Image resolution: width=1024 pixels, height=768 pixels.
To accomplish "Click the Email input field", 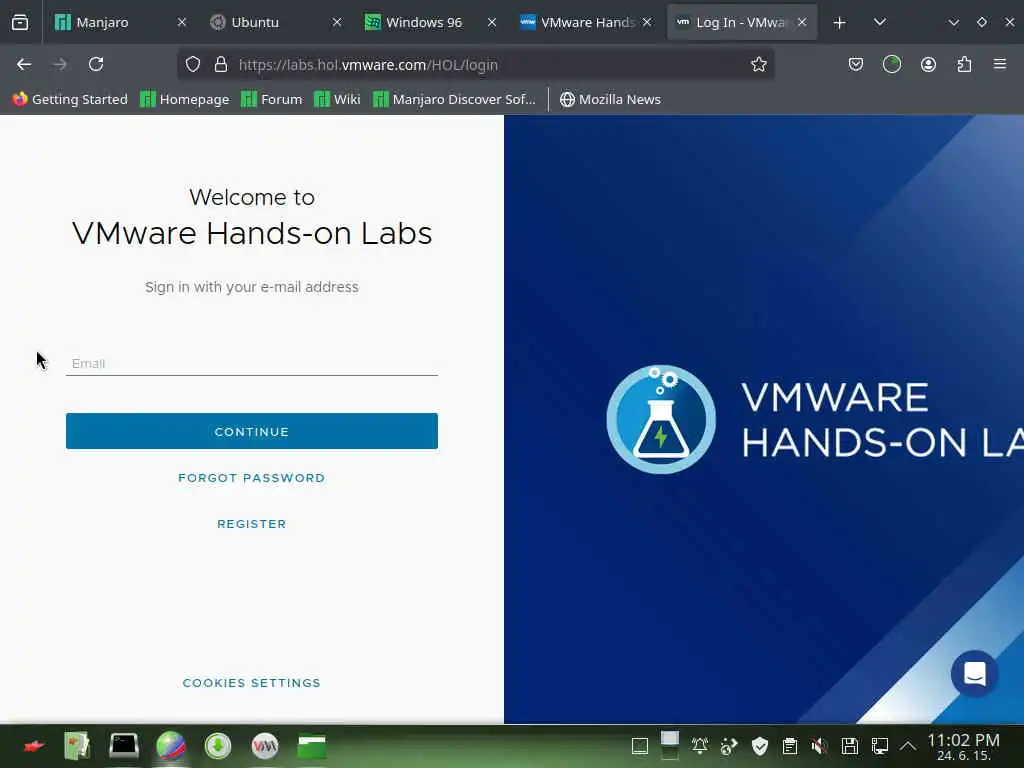I will (x=251, y=363).
